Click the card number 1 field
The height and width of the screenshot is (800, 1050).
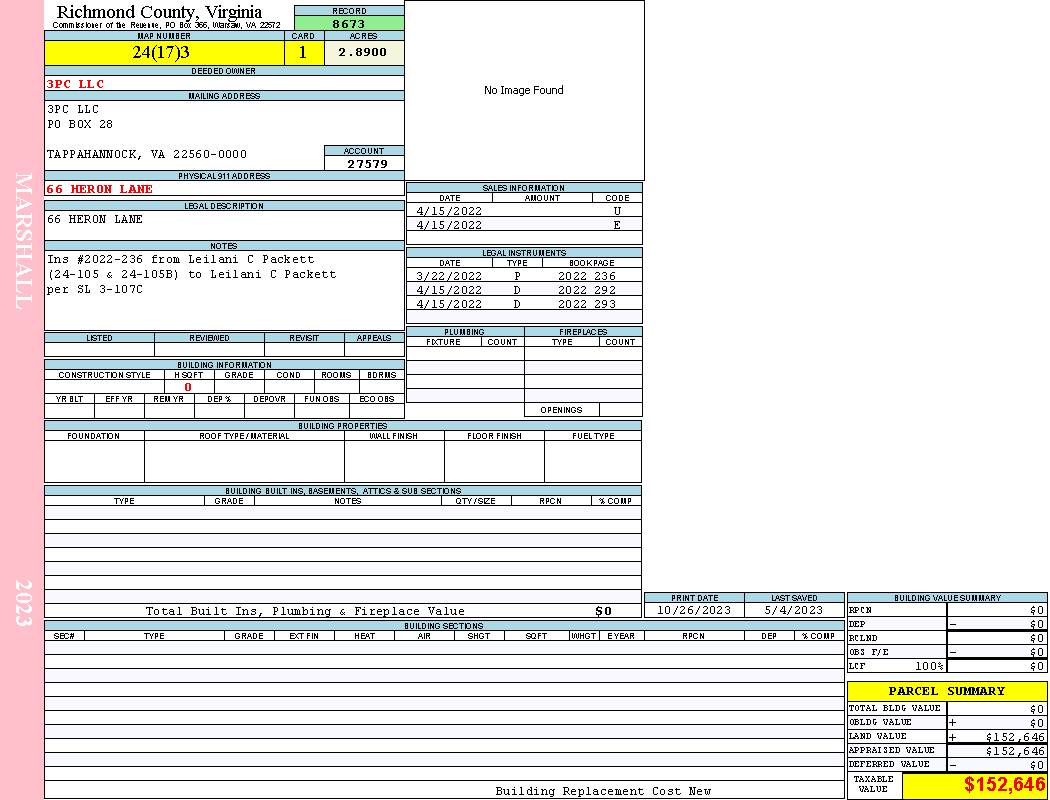click(x=303, y=52)
